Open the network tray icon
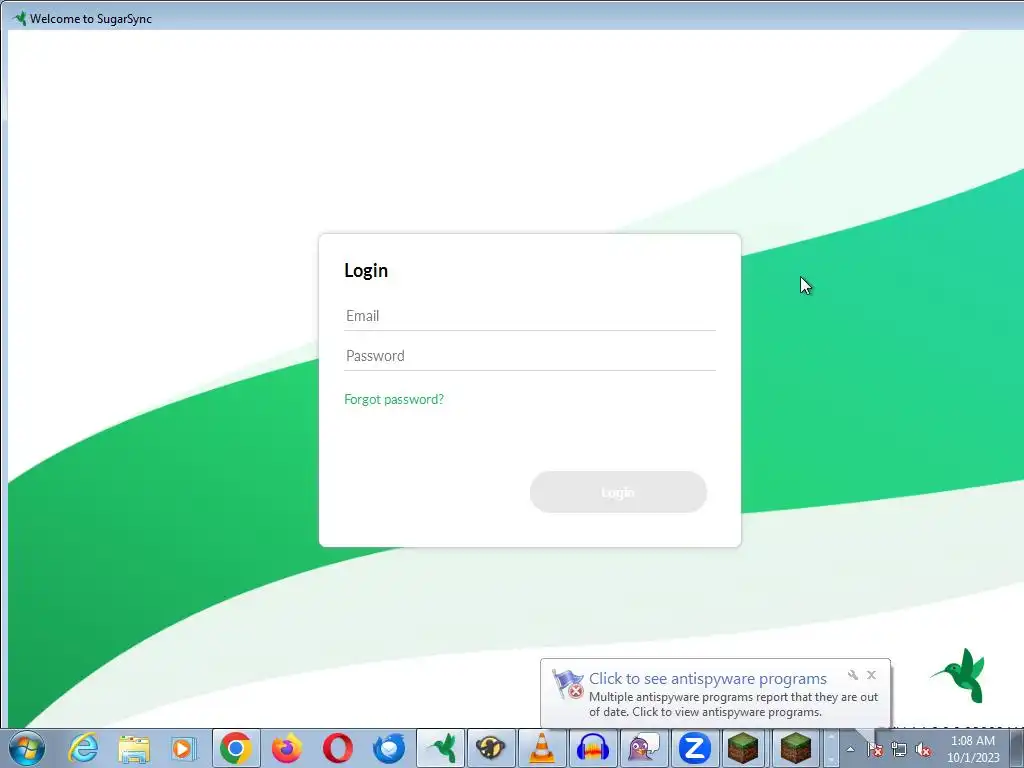This screenshot has width=1024, height=768. pyautogui.click(x=899, y=750)
